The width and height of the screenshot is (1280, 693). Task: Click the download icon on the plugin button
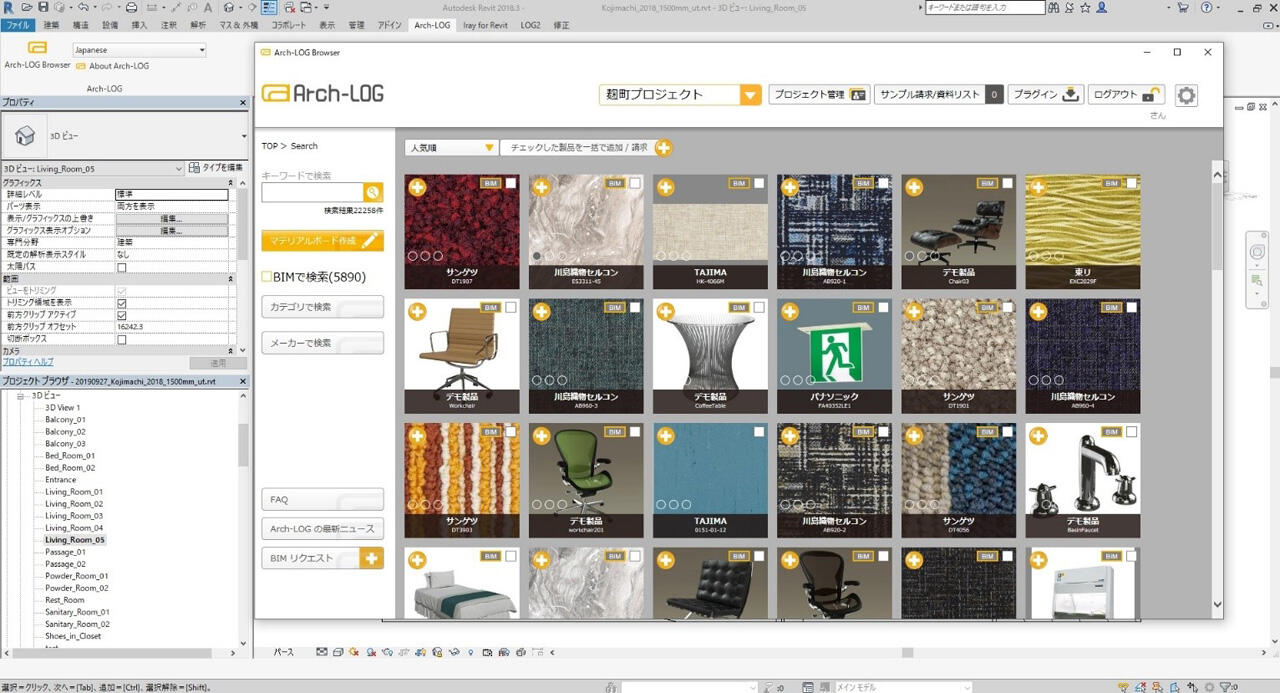1071,95
